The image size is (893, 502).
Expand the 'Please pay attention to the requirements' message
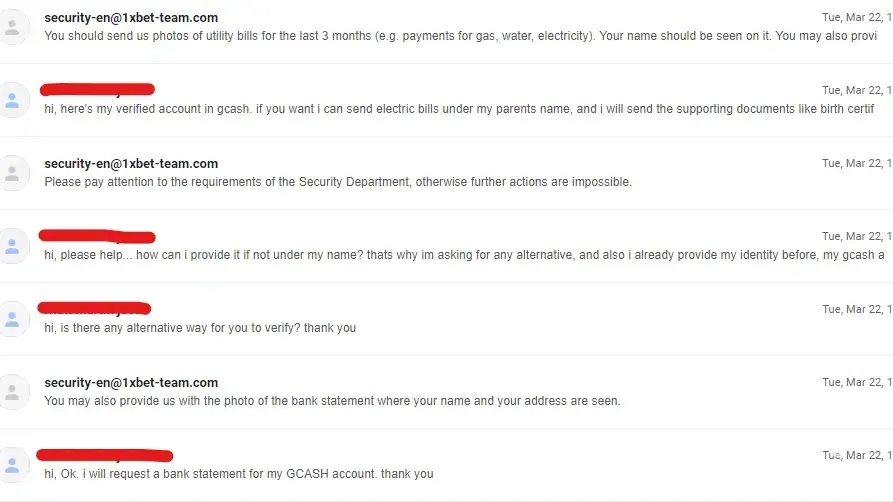coord(338,182)
